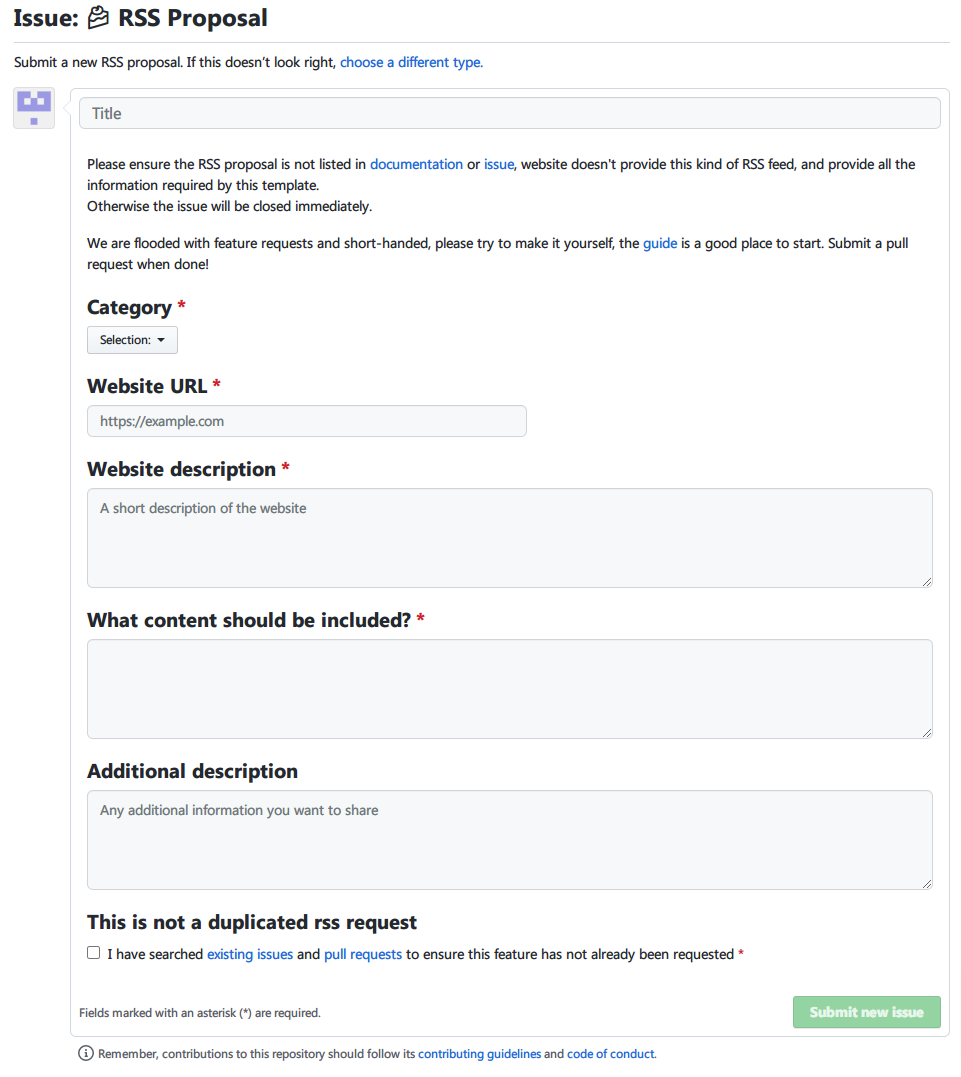Click the 'choose a different type' link

point(411,62)
